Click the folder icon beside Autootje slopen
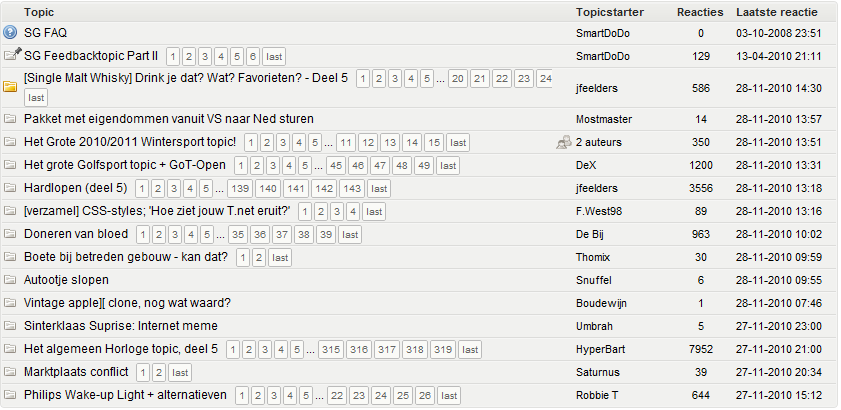 coord(11,280)
